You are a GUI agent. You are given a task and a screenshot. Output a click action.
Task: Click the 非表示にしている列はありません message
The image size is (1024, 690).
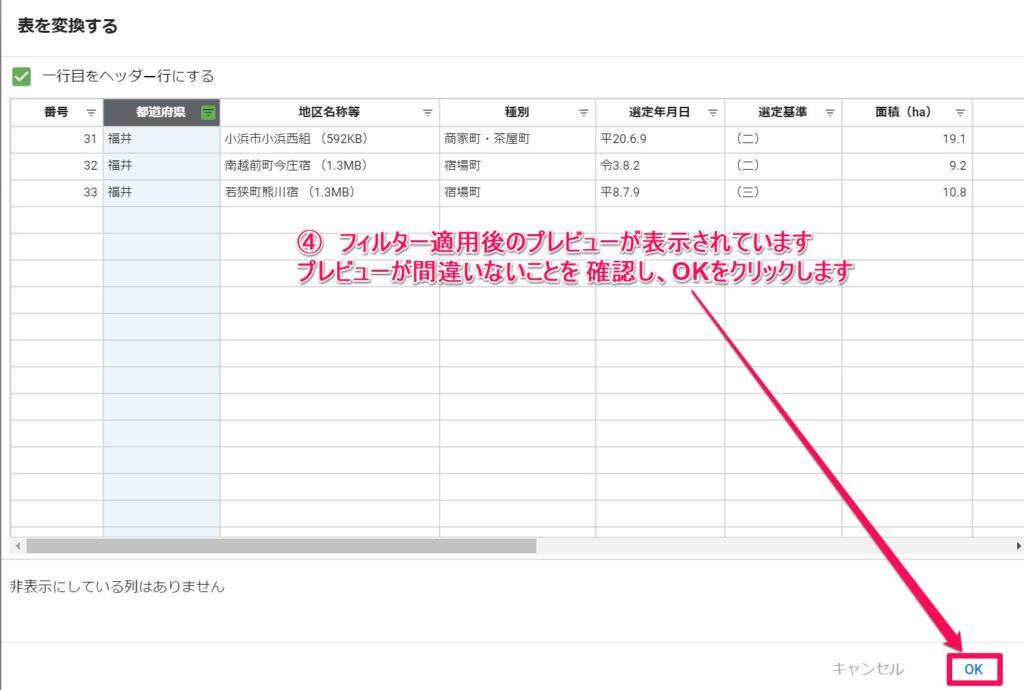(x=117, y=587)
